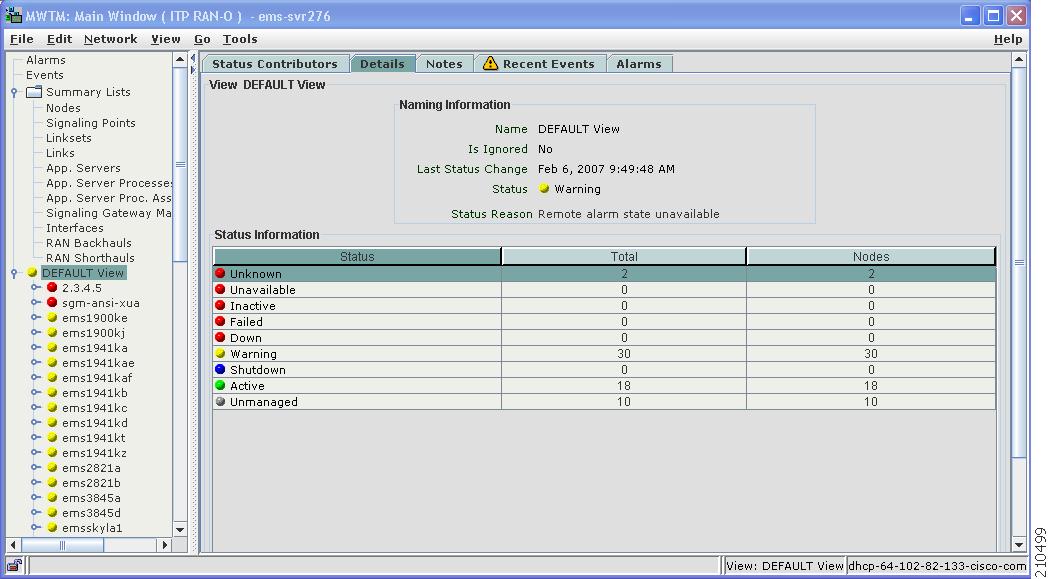The width and height of the screenshot is (1048, 579).
Task: Open the Network menu
Action: click(110, 39)
